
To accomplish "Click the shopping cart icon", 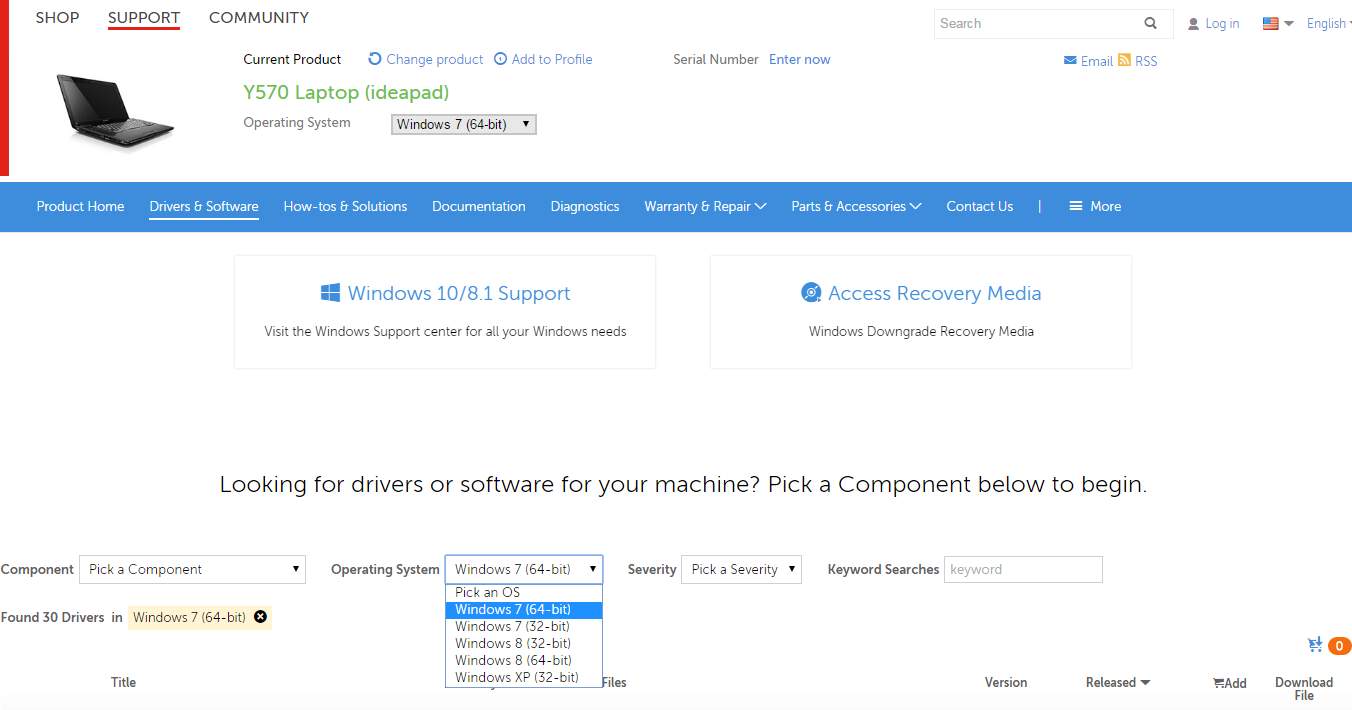I will coord(1315,645).
